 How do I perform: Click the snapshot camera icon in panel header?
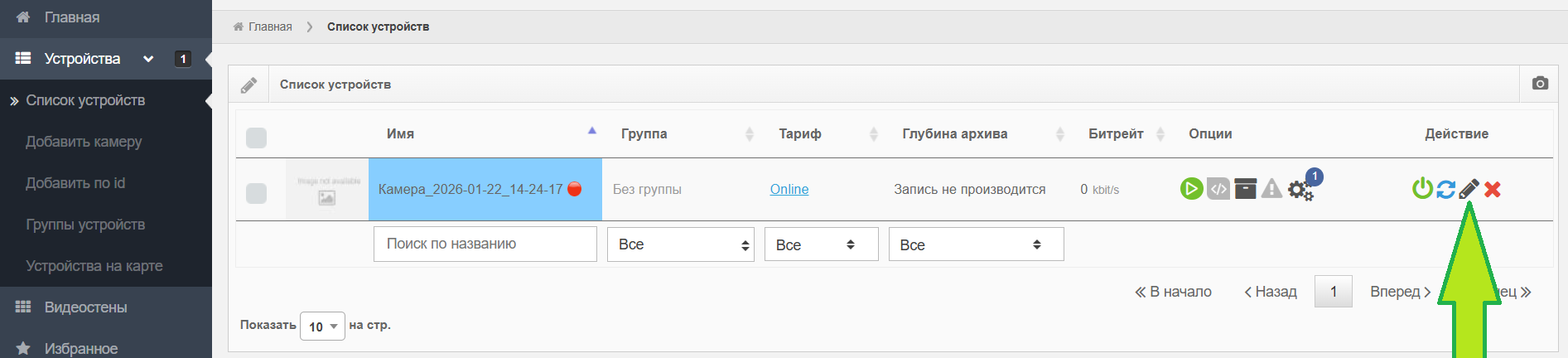(1540, 84)
